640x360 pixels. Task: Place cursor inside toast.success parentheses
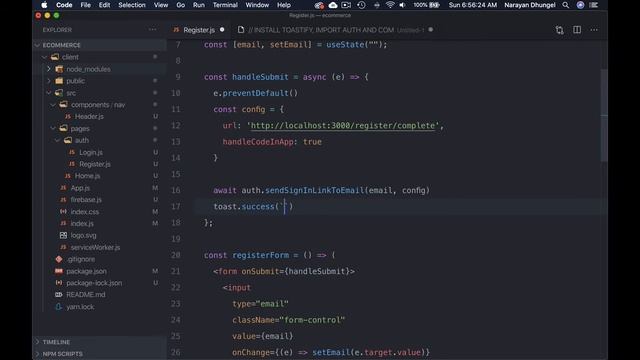point(285,207)
